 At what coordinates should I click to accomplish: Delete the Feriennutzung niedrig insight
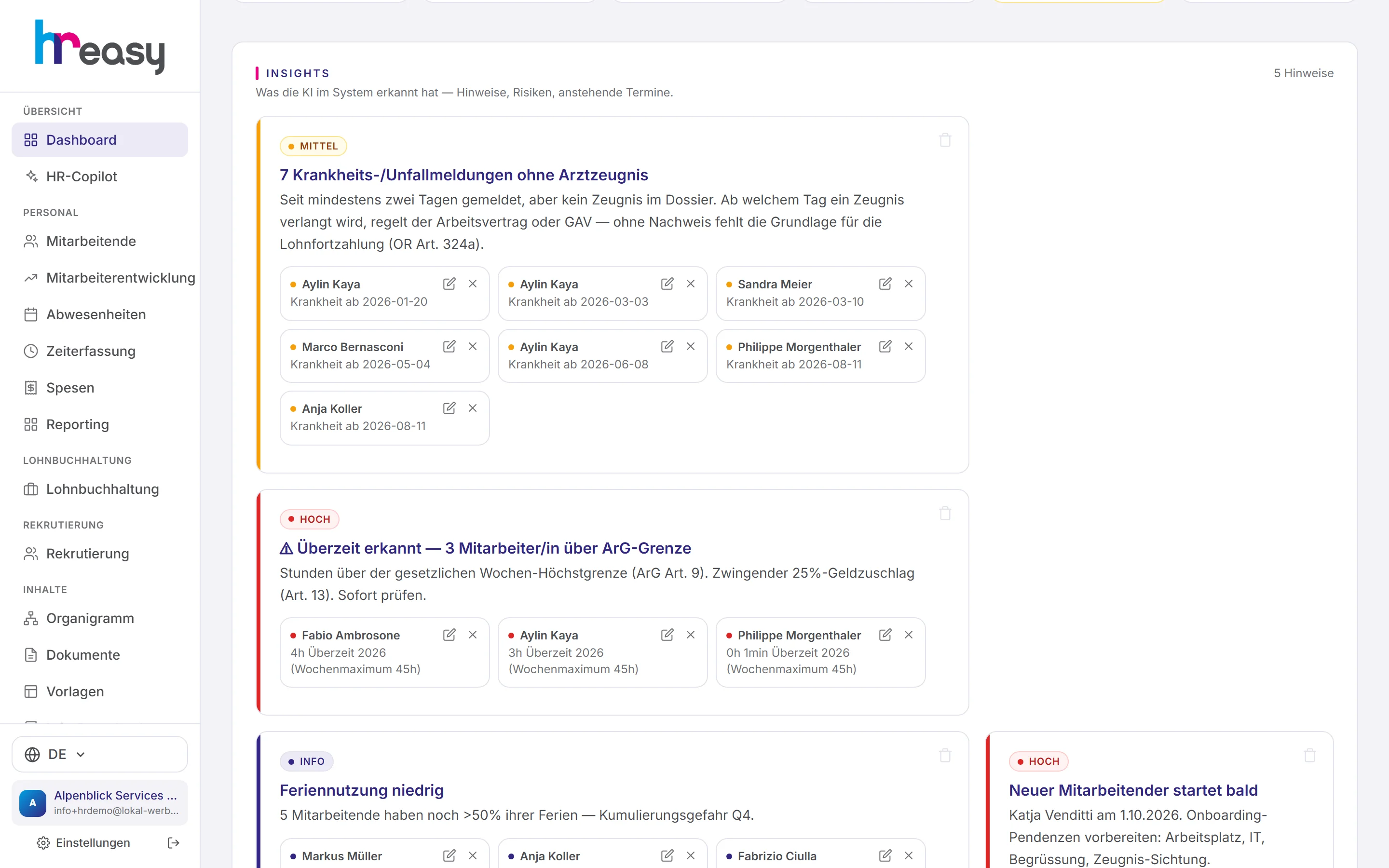coord(945,756)
